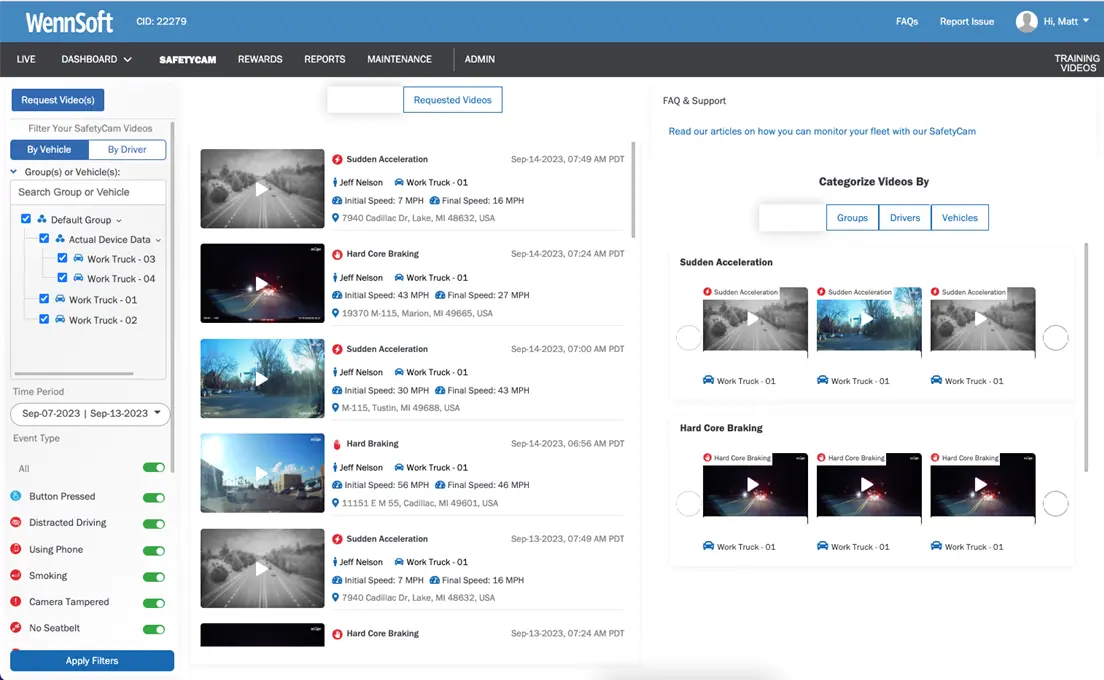Click the play icon on the top Sudden Acceleration video
This screenshot has width=1104, height=680.
pos(262,188)
